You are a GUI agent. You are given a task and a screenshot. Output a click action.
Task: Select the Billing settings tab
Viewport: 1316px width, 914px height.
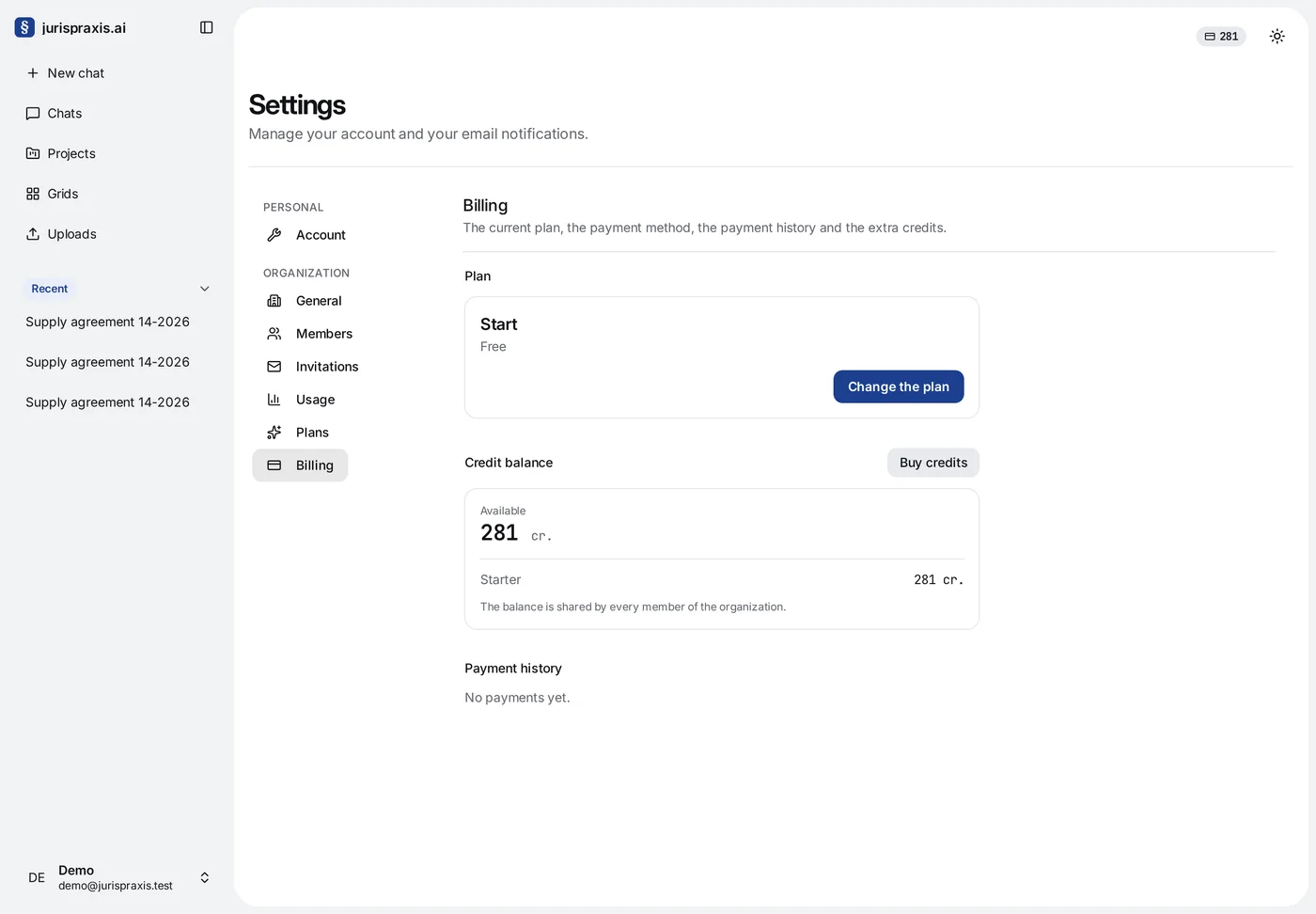click(300, 465)
